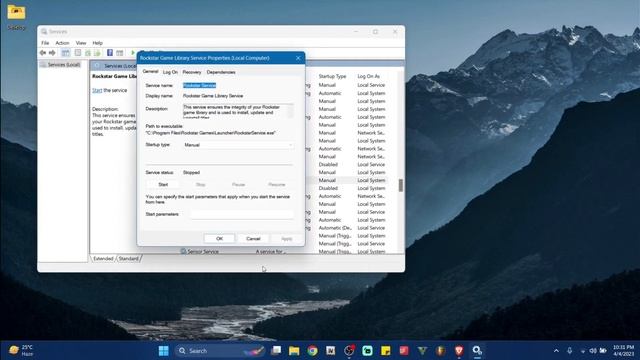Open the red square app icon on the taskbar
The width and height of the screenshot is (640, 360).
[x=404, y=351]
